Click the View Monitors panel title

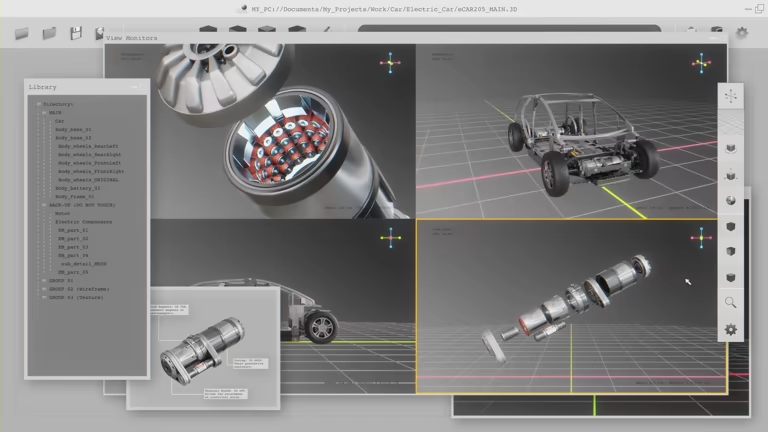click(132, 37)
